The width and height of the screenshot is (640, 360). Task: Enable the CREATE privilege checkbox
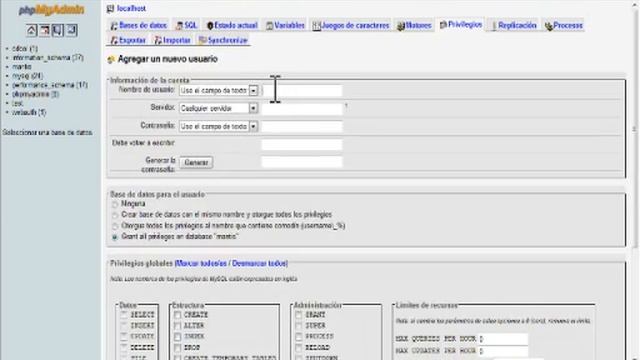pos(178,315)
